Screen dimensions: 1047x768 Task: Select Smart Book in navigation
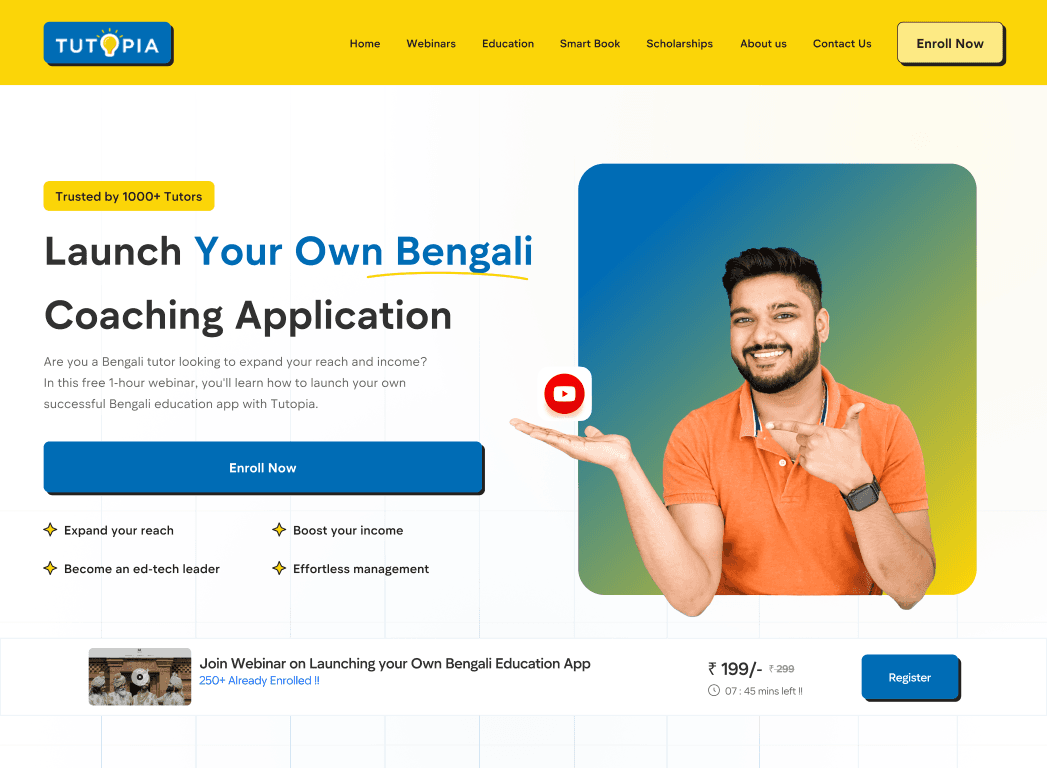point(590,43)
